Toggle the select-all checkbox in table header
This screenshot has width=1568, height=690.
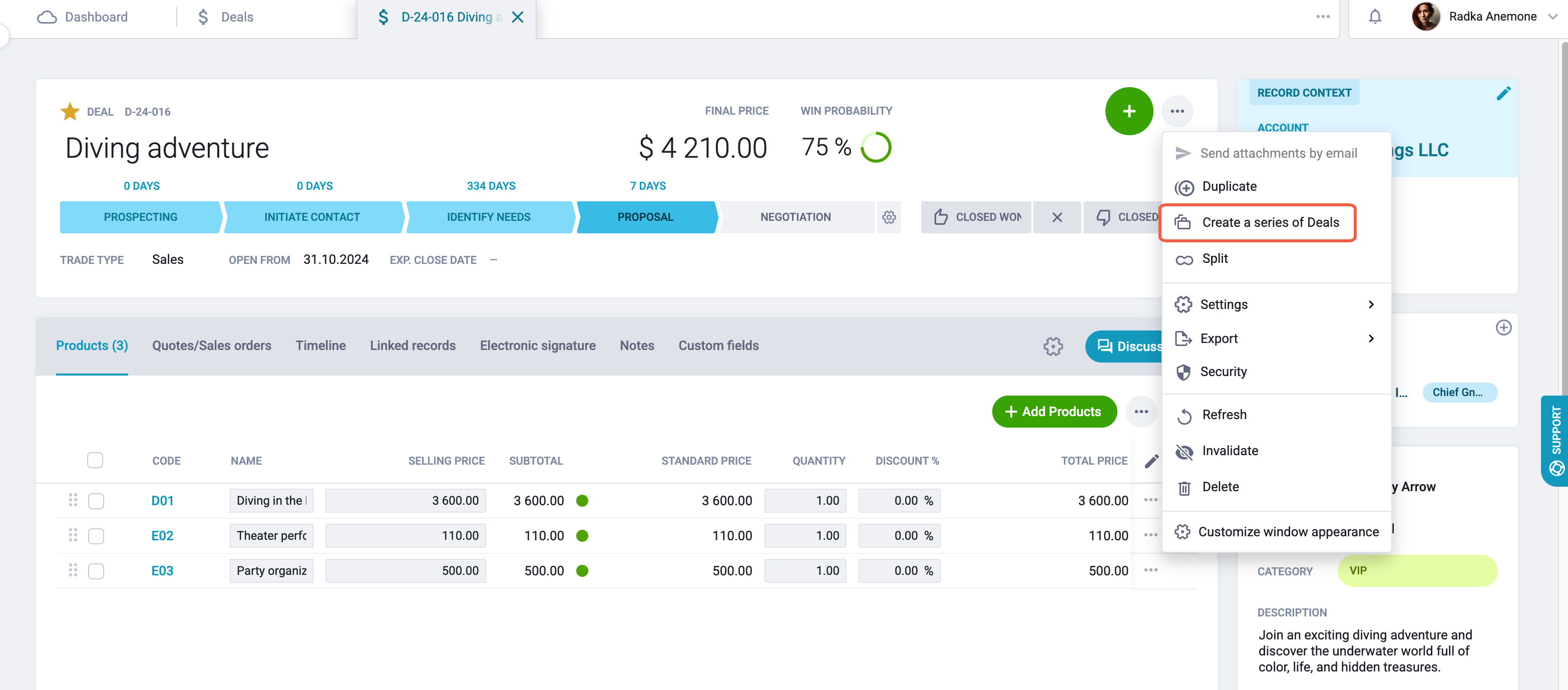point(95,460)
